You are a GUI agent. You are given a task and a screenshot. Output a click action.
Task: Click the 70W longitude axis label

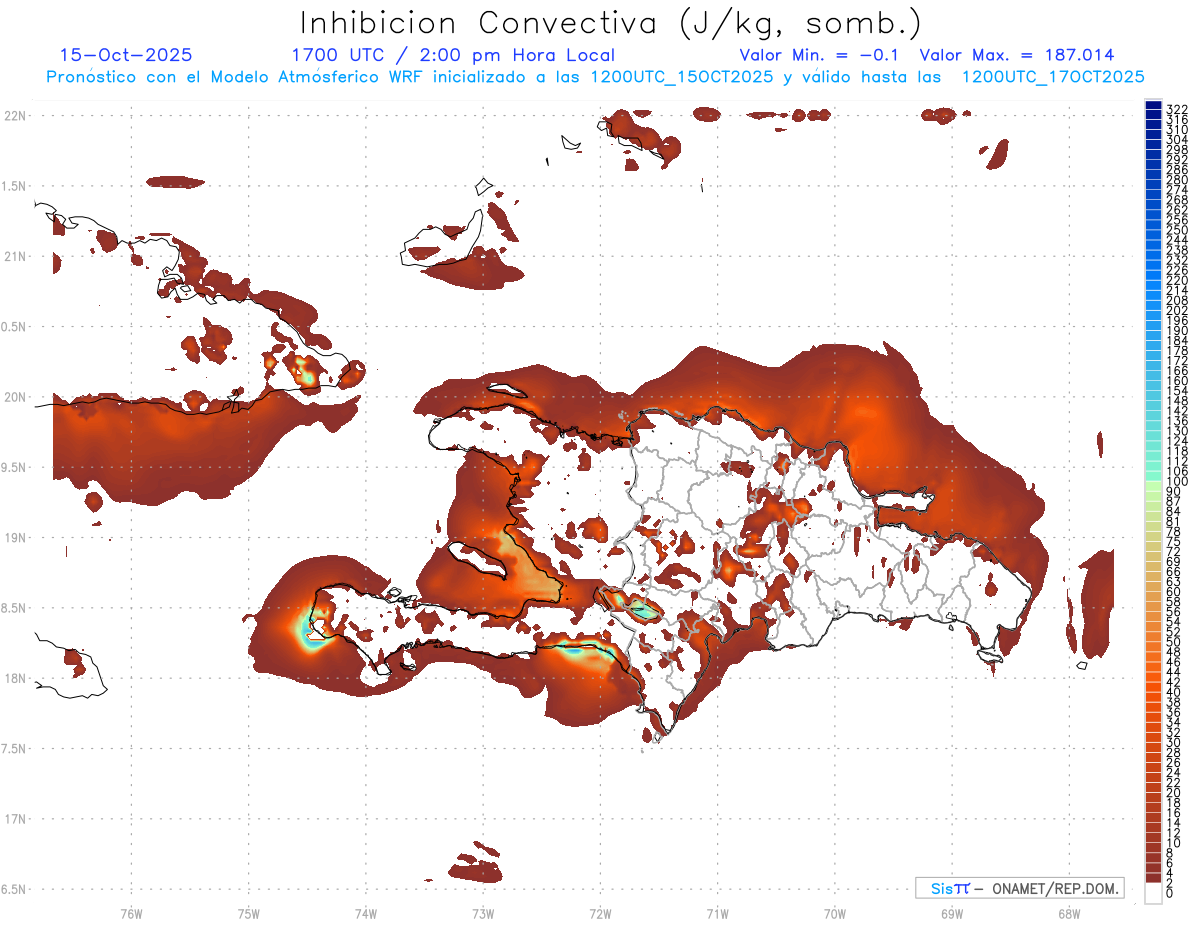(834, 913)
